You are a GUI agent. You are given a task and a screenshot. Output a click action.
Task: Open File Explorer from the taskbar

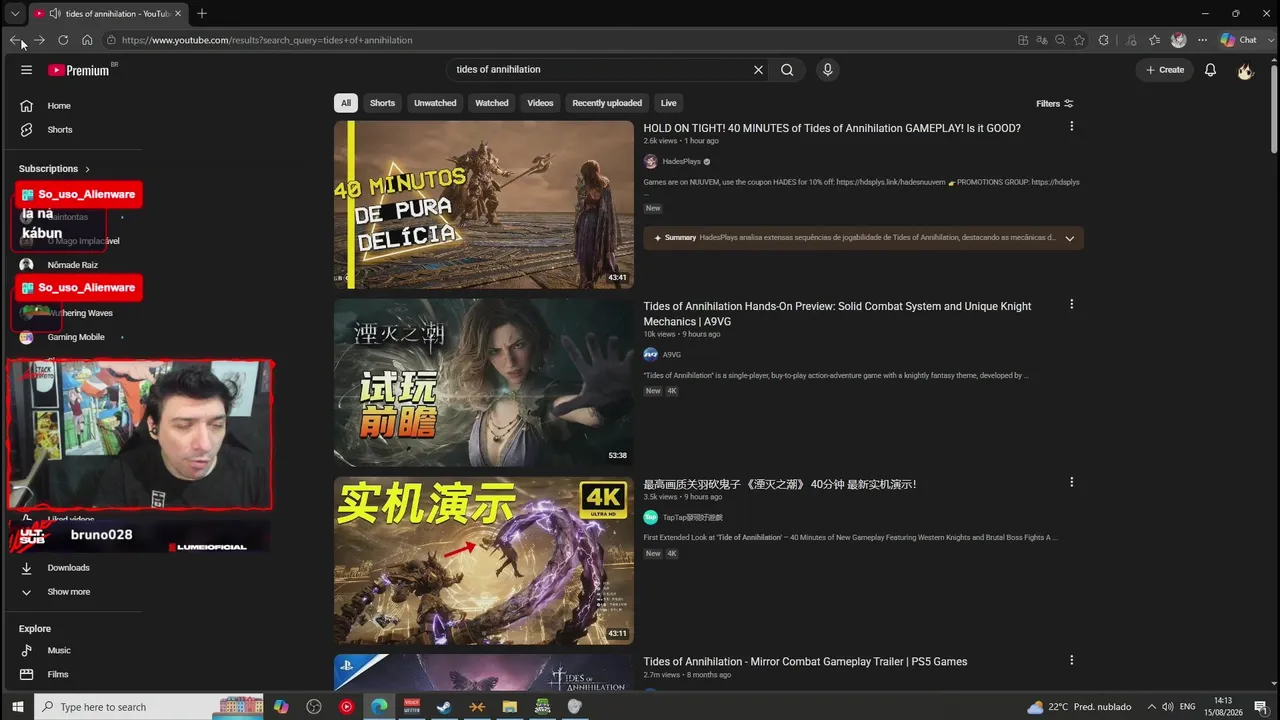pos(509,707)
